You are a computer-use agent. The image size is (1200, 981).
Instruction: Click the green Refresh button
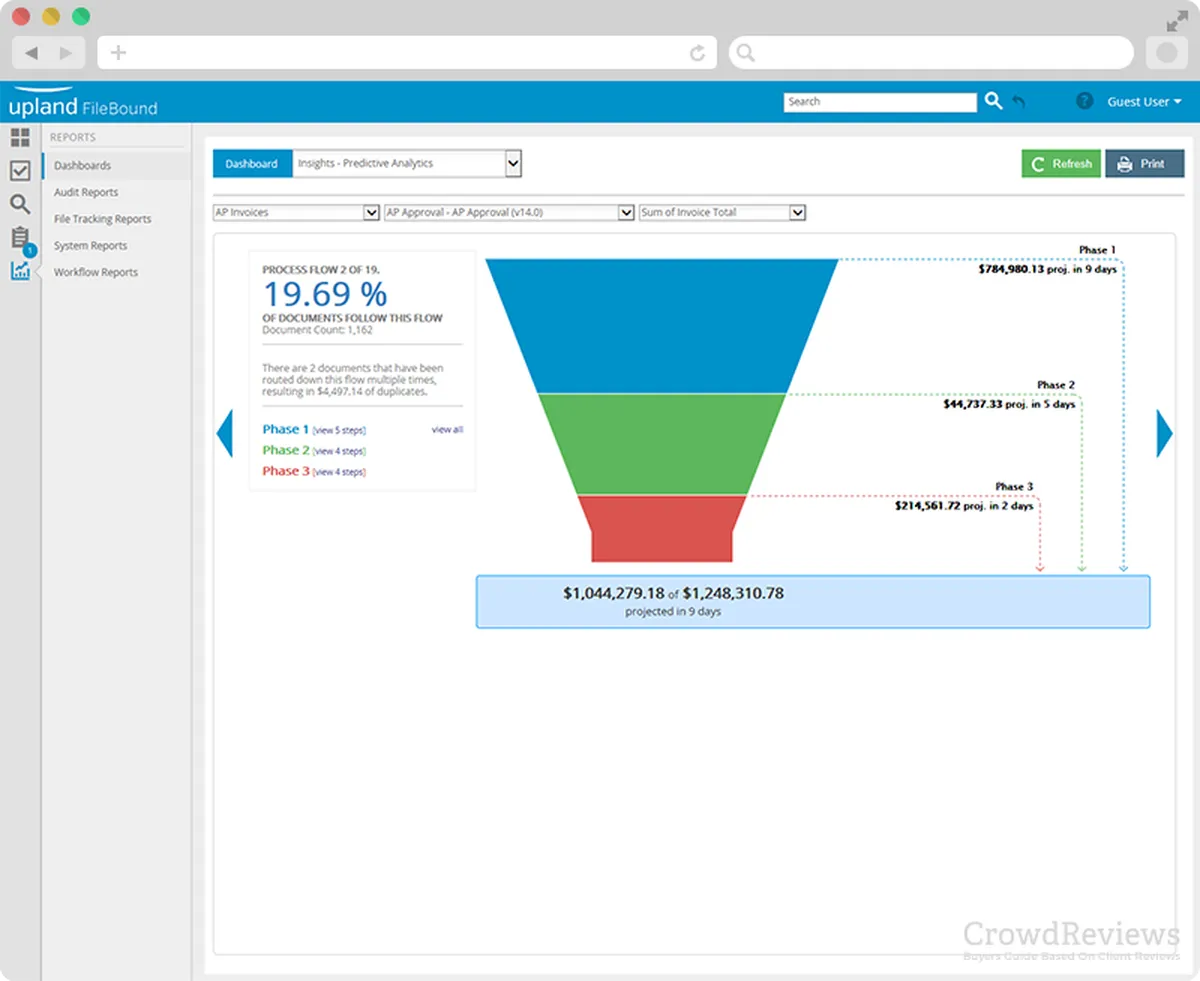(x=1061, y=164)
